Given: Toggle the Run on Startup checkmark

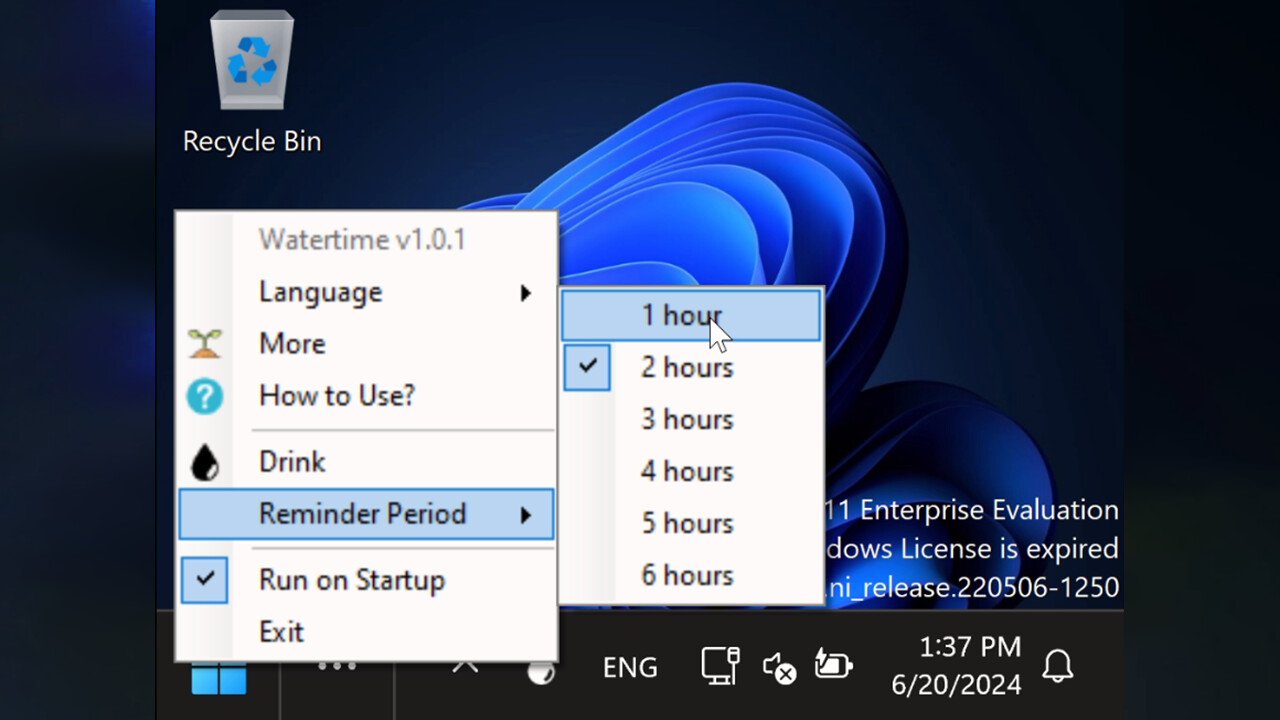Looking at the screenshot, I should (204, 577).
